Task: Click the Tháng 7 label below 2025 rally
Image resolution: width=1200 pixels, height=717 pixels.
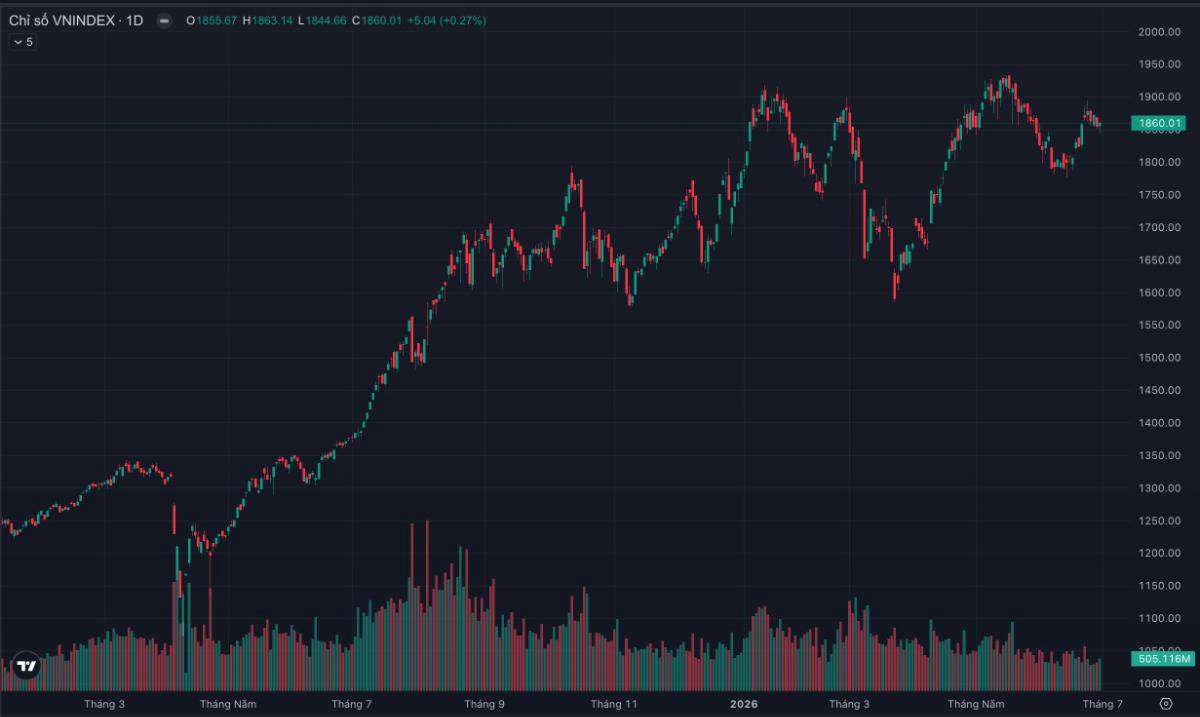Action: (x=350, y=704)
